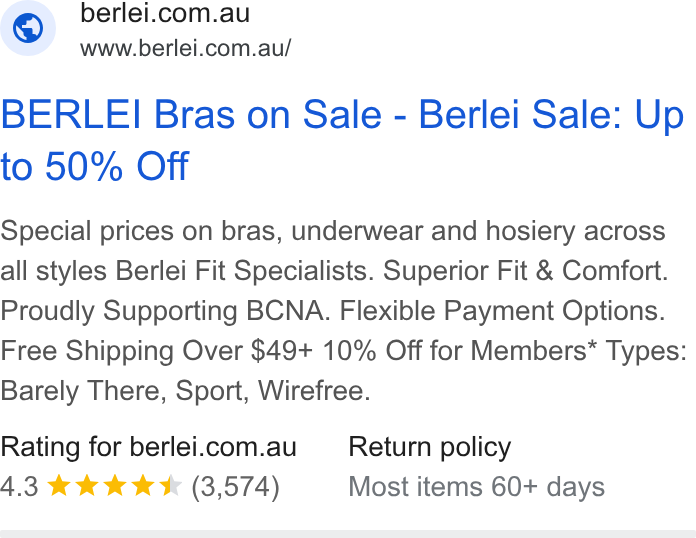Open the www.berlei.com.au/ URL line

click(186, 48)
